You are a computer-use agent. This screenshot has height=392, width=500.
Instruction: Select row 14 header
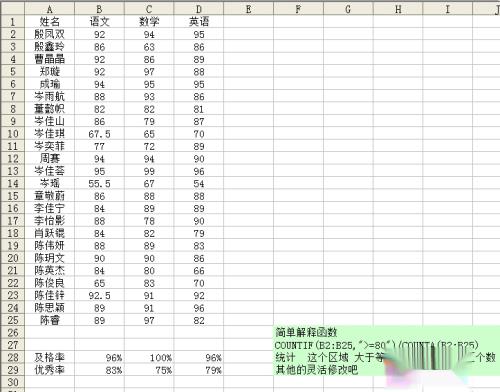click(13, 183)
